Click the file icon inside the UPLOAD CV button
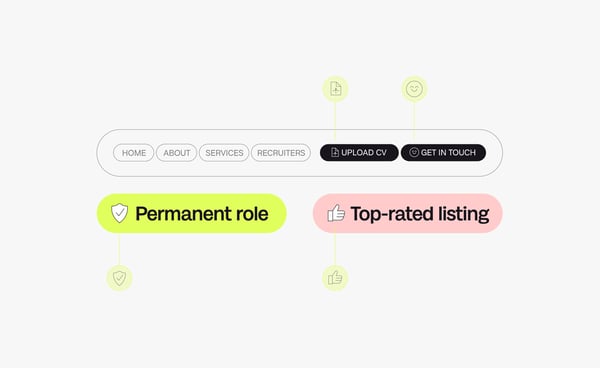 335,152
